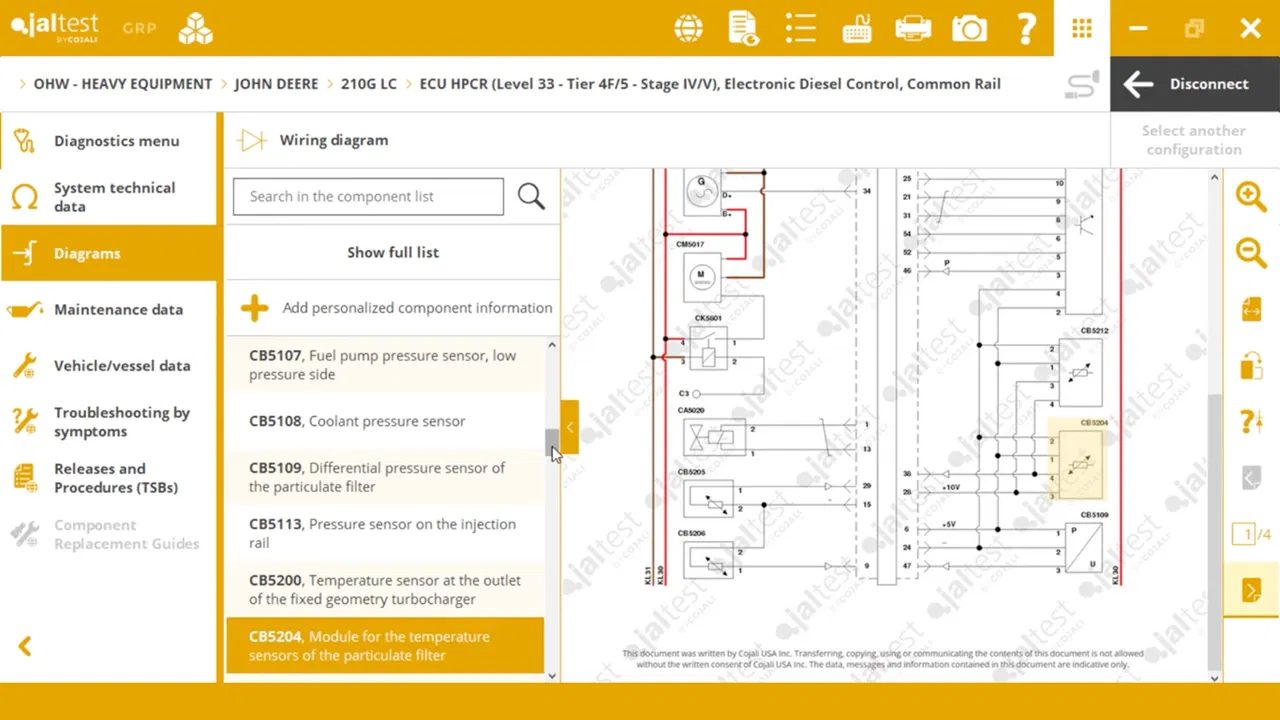Click the page number 1 box
Viewport: 1280px width, 720px height.
1243,535
